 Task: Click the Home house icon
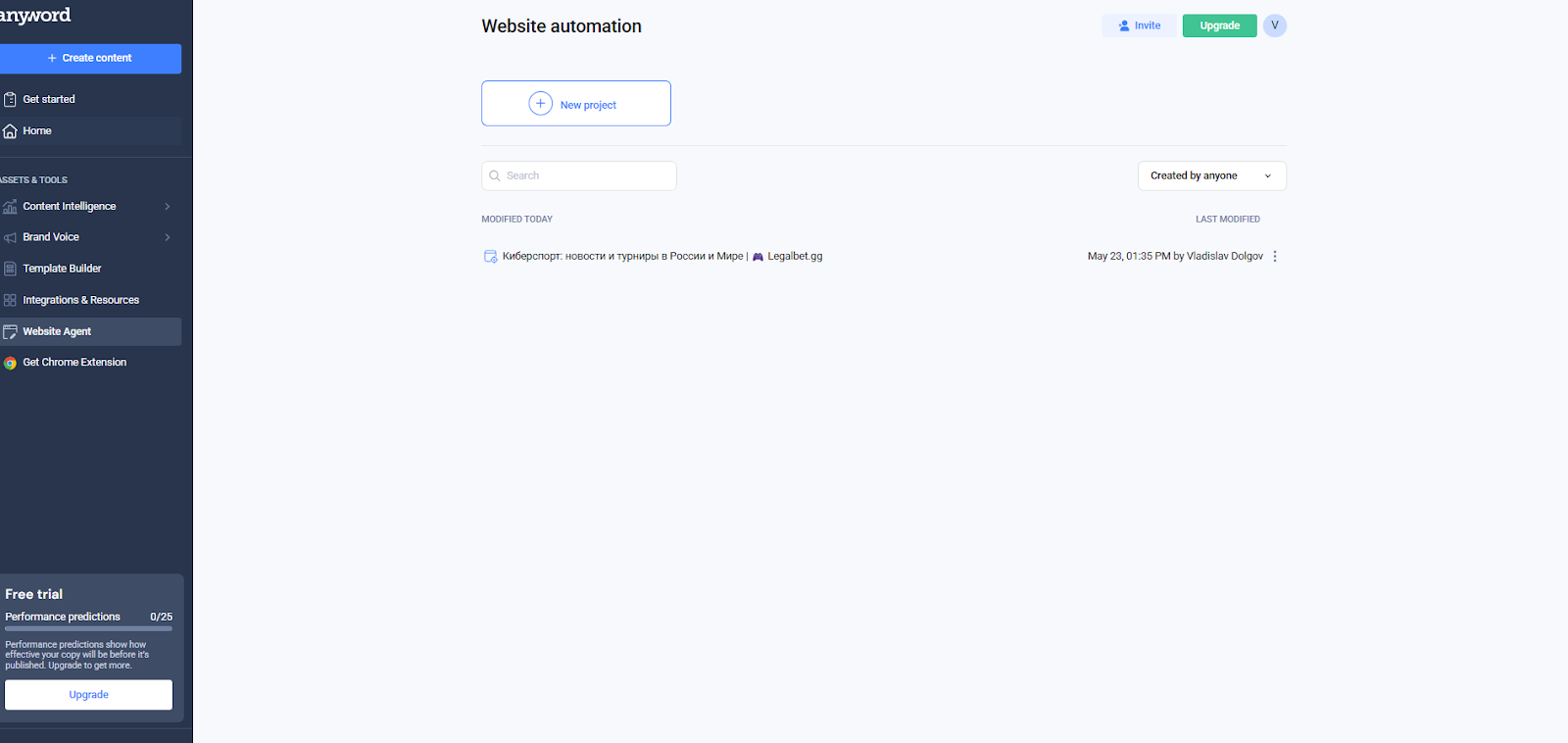(x=10, y=131)
